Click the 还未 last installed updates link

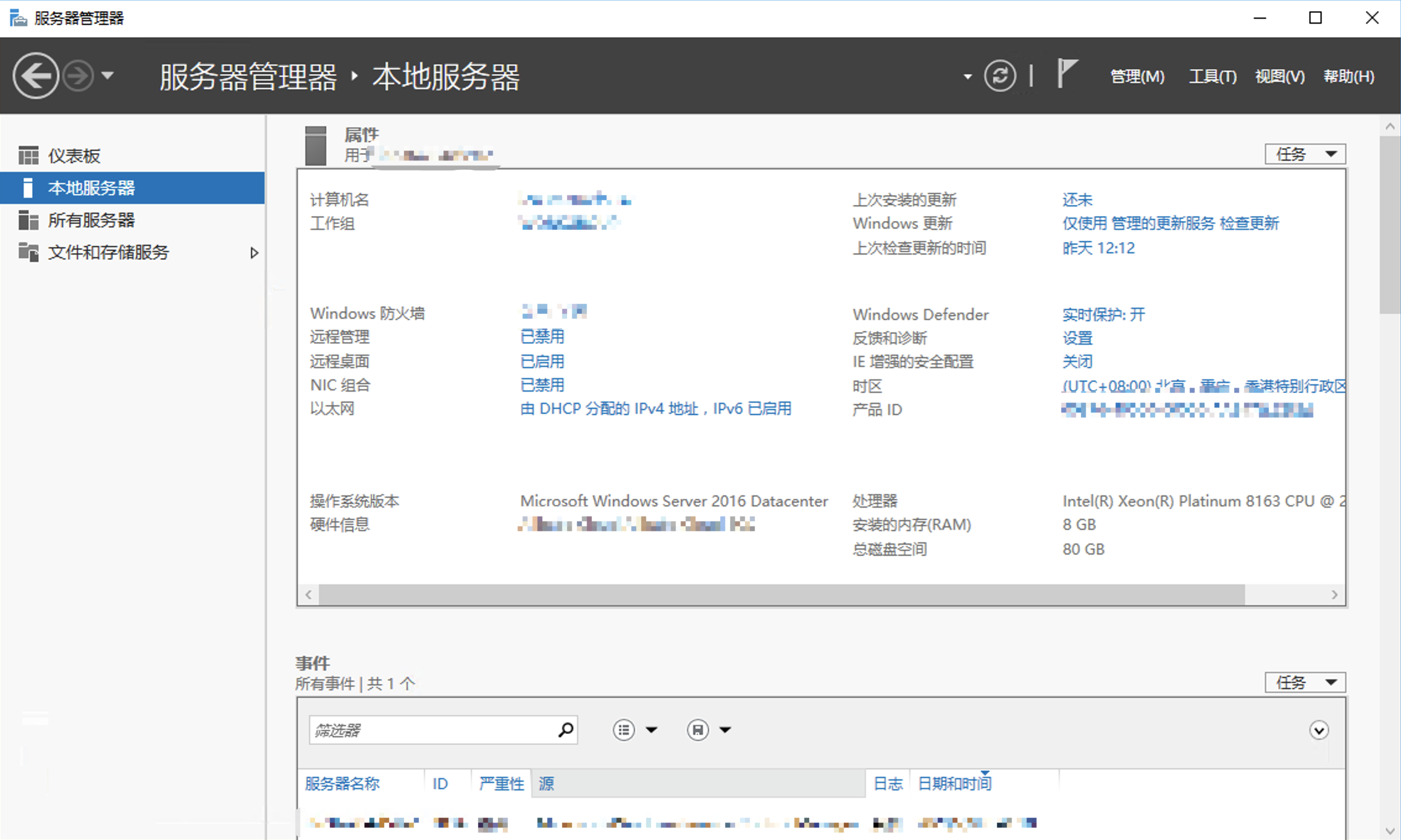(1077, 199)
